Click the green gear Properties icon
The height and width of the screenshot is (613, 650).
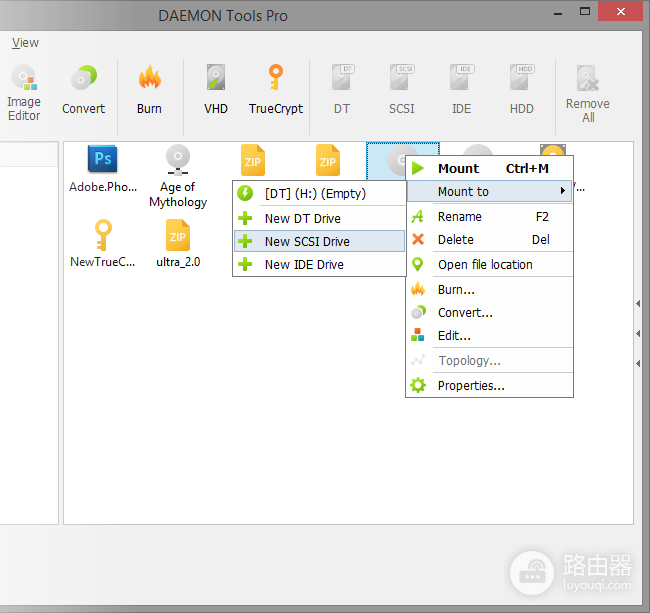418,385
